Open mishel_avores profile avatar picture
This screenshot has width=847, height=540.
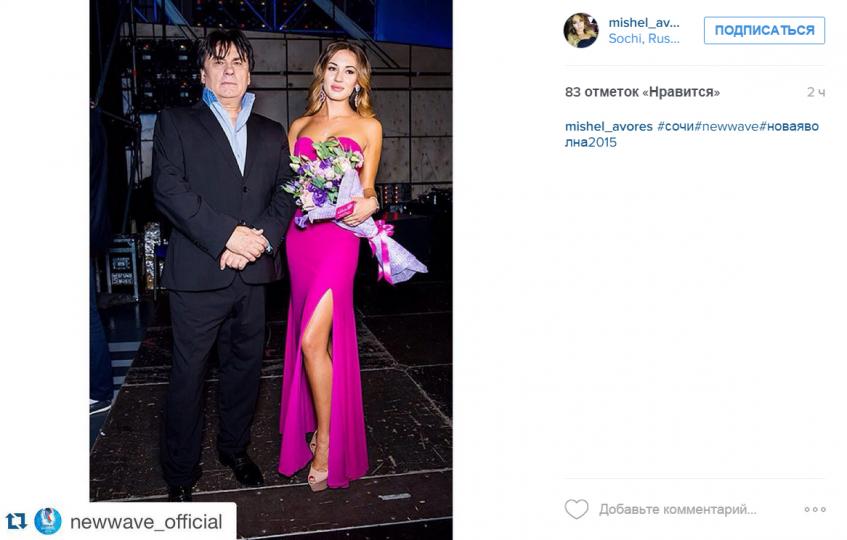coord(581,31)
